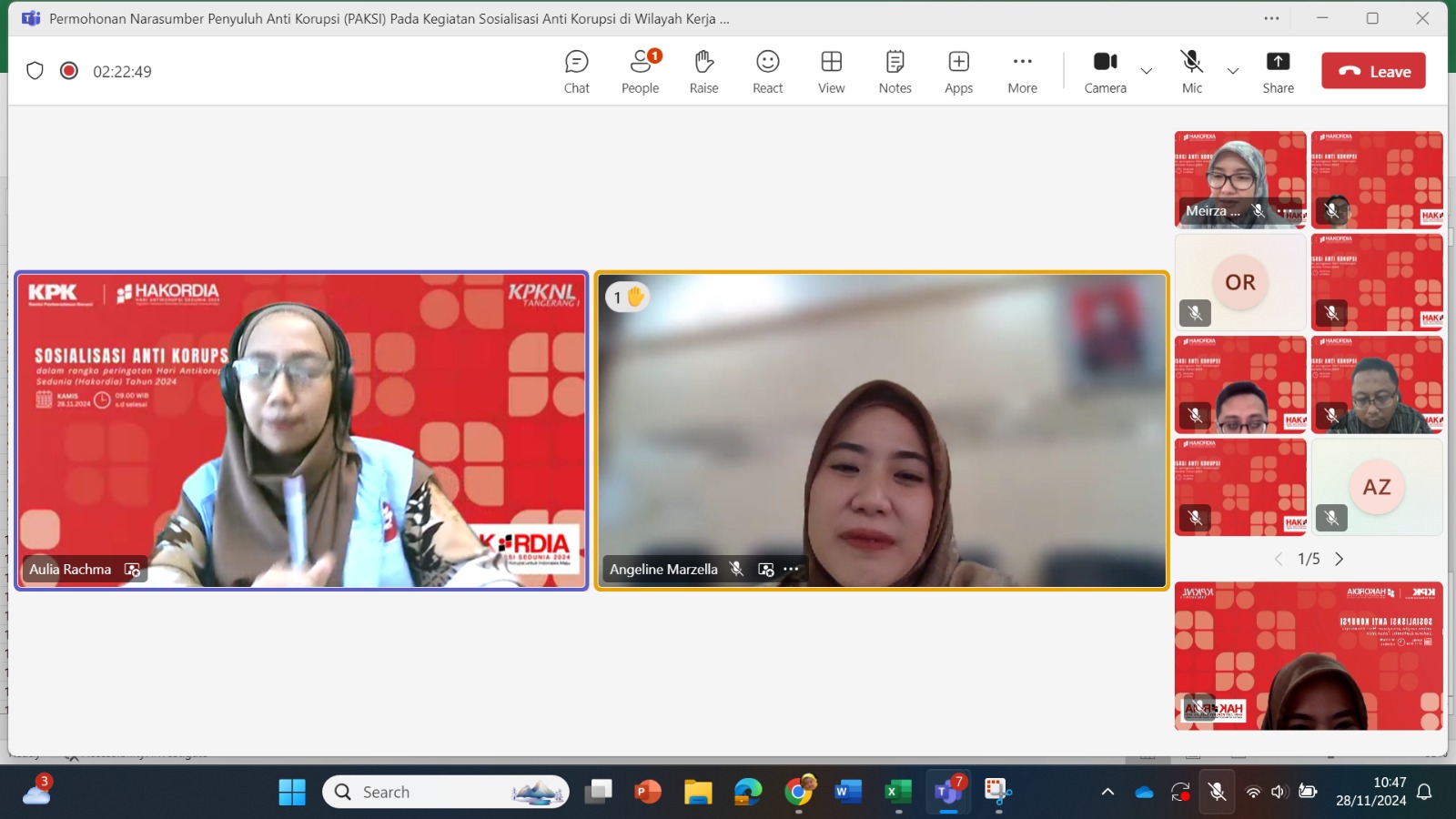Unmute the Mic
Image resolution: width=1456 pixels, height=819 pixels.
(x=1191, y=72)
